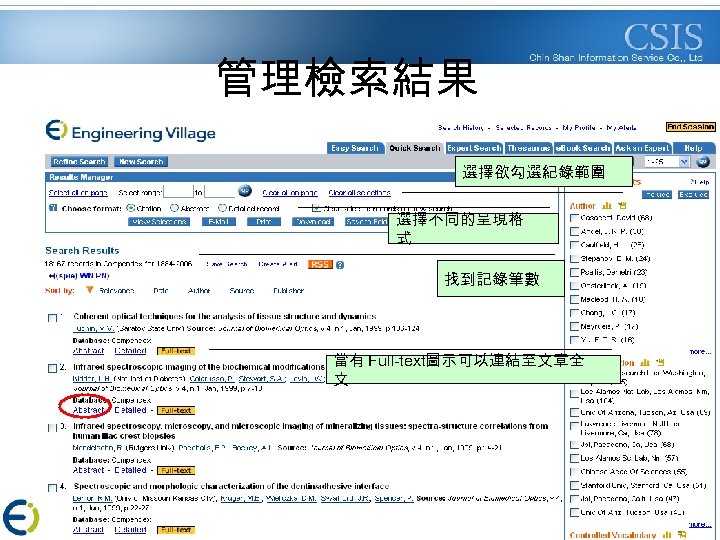
Task: Switch to the Easy Search tab
Action: point(355,148)
